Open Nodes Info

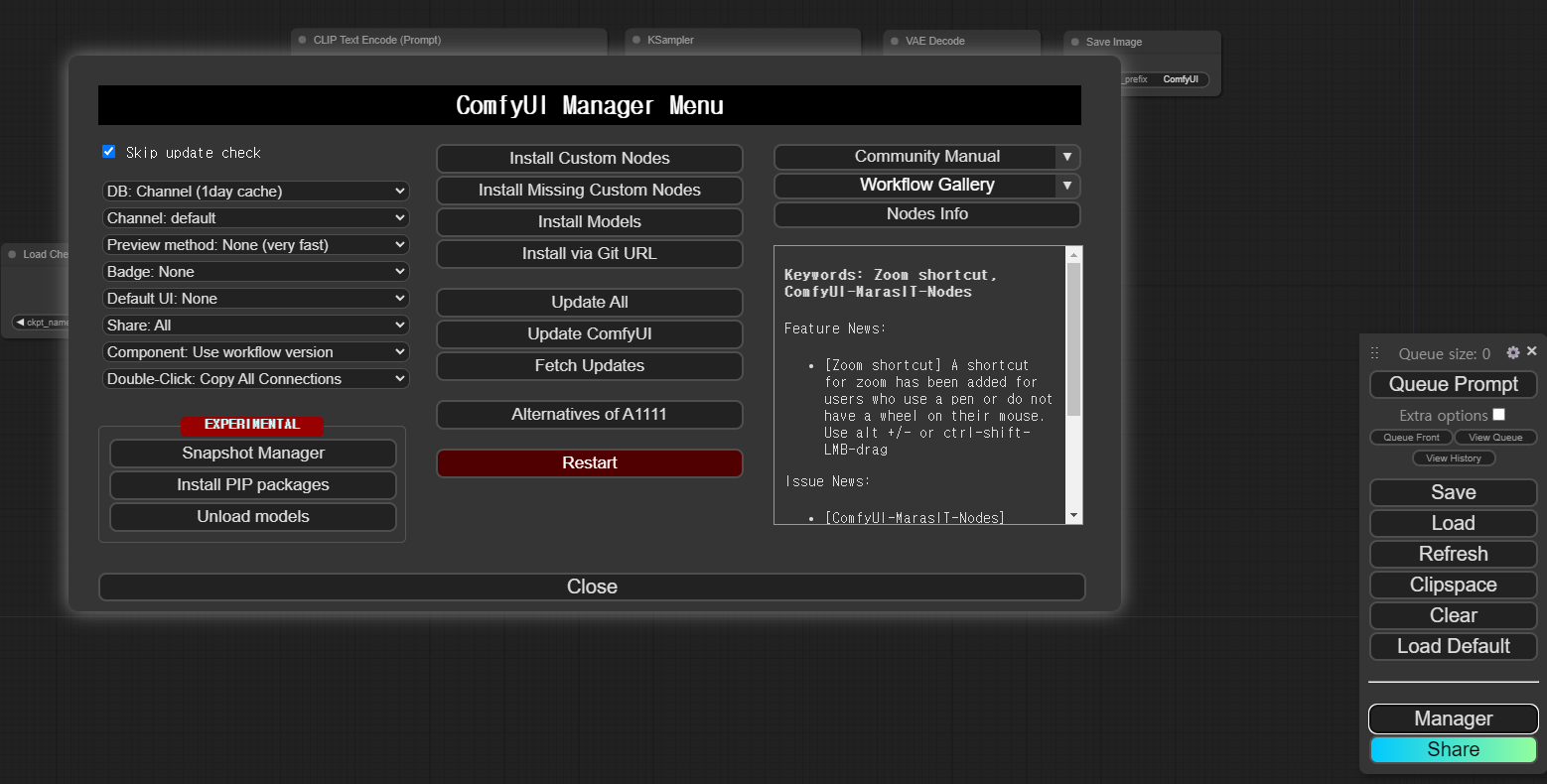pyautogui.click(x=927, y=214)
